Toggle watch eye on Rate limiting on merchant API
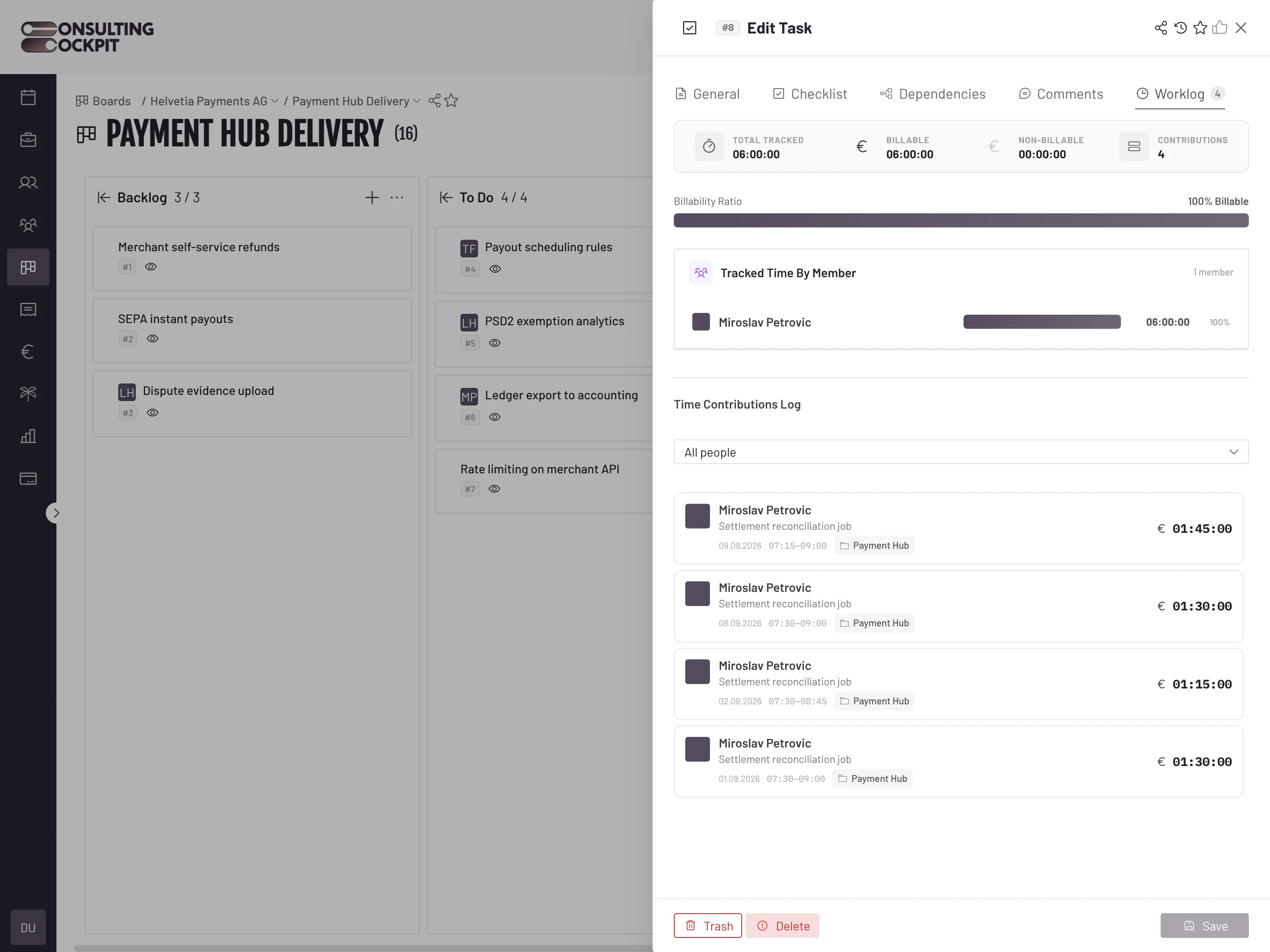The width and height of the screenshot is (1270, 952). (494, 489)
